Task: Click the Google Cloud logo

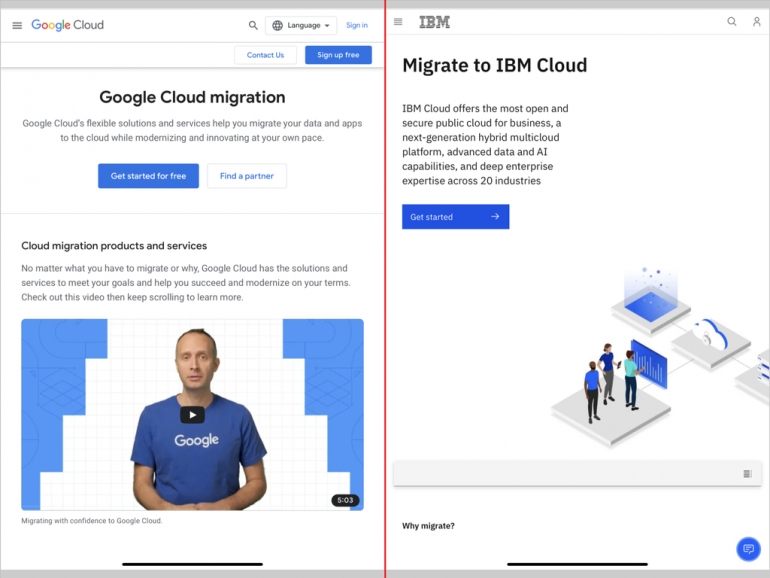Action: pyautogui.click(x=67, y=25)
